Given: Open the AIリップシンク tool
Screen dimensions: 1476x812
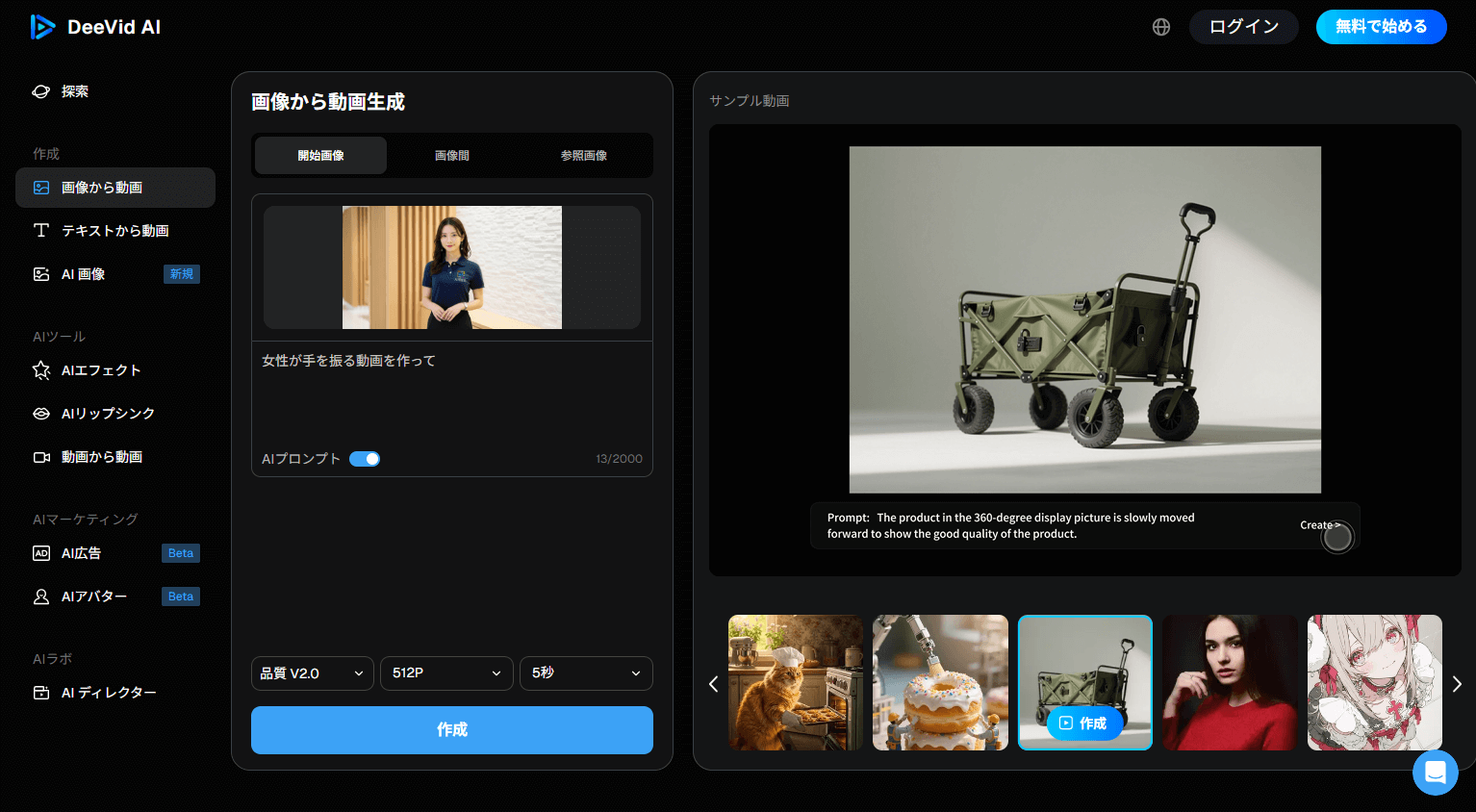Looking at the screenshot, I should coord(108,414).
